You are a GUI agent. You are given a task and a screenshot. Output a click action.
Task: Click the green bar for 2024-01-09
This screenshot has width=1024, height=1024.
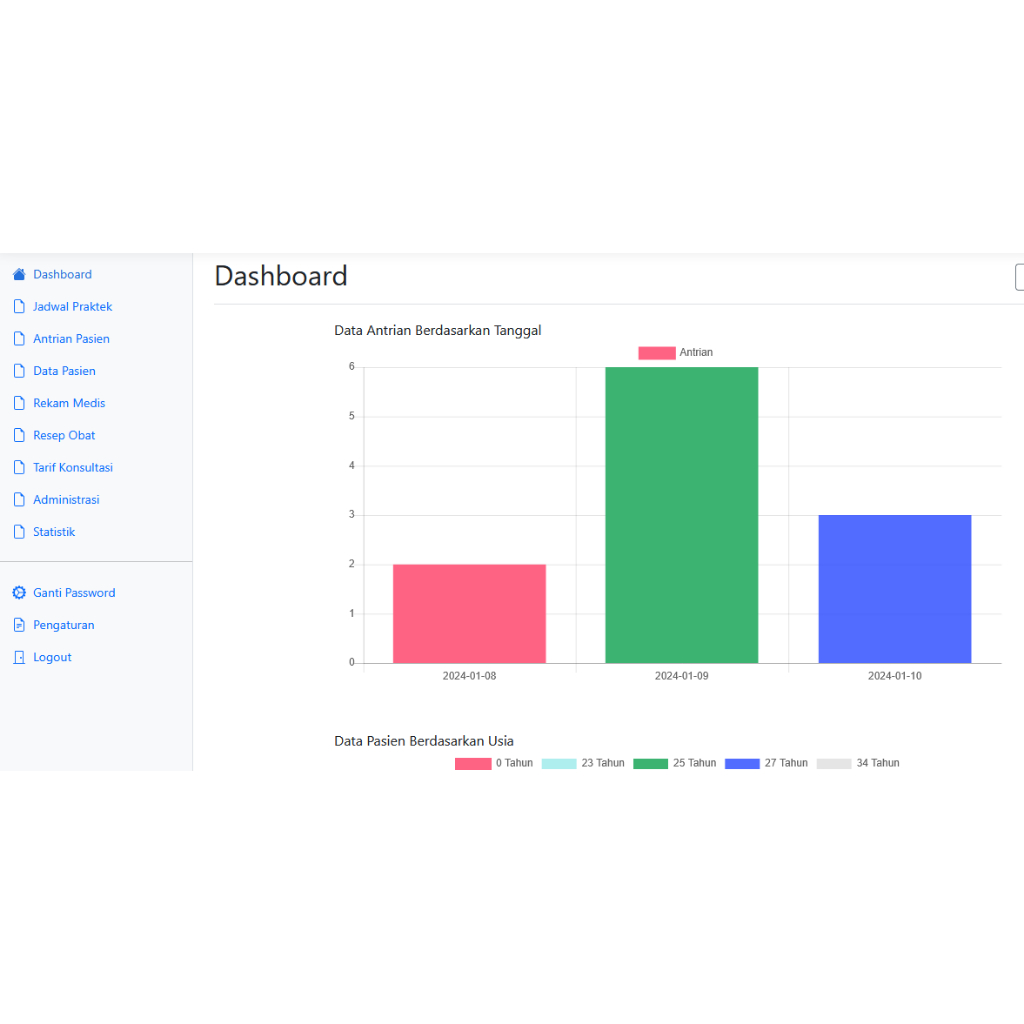coord(682,515)
